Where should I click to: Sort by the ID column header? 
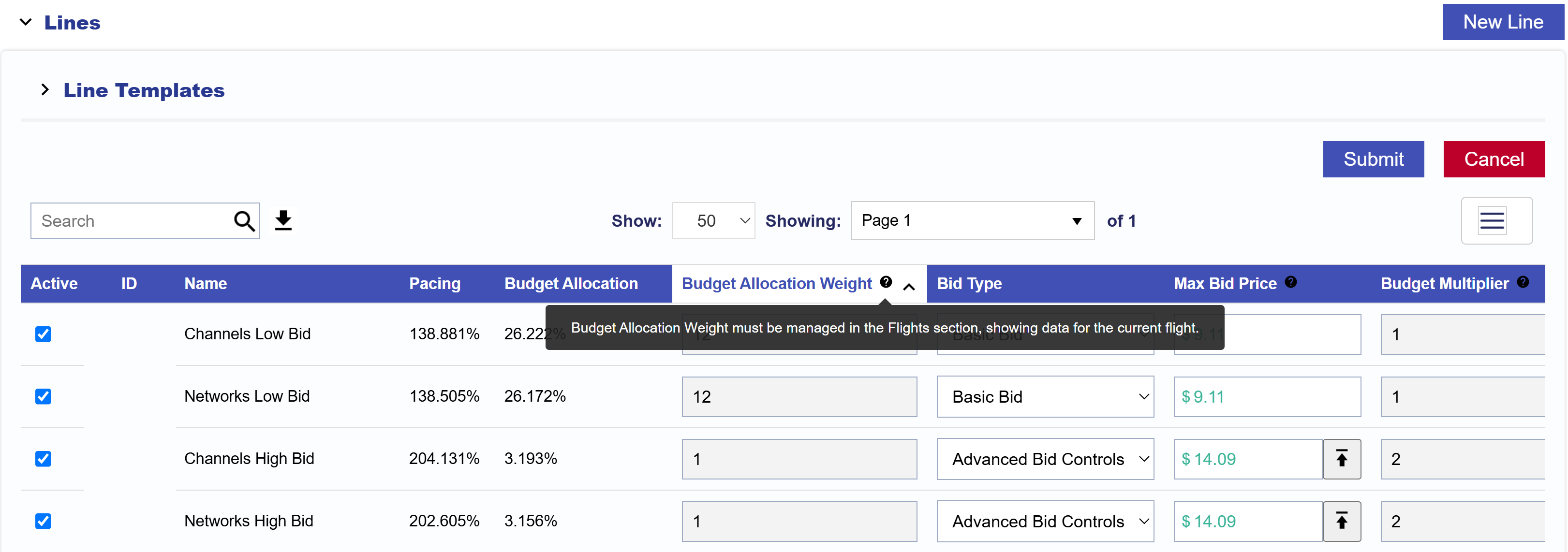tap(129, 284)
